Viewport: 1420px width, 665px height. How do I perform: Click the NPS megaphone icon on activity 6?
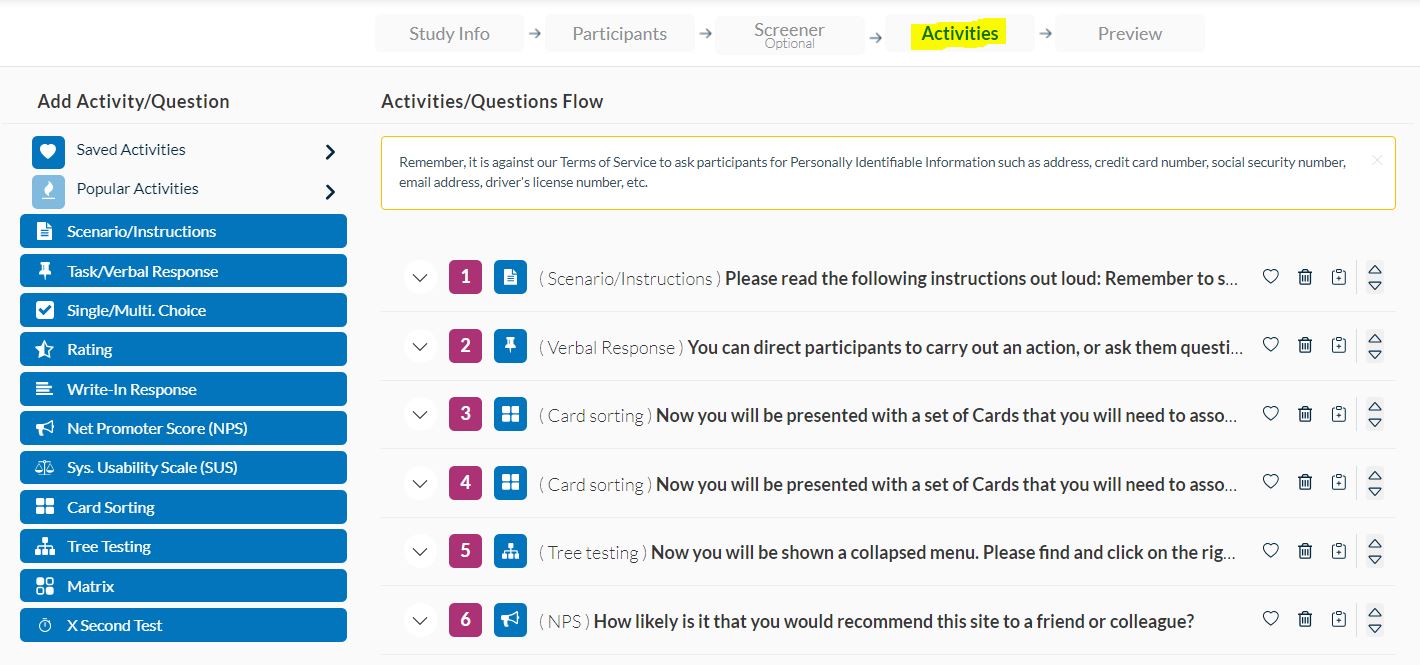(510, 620)
